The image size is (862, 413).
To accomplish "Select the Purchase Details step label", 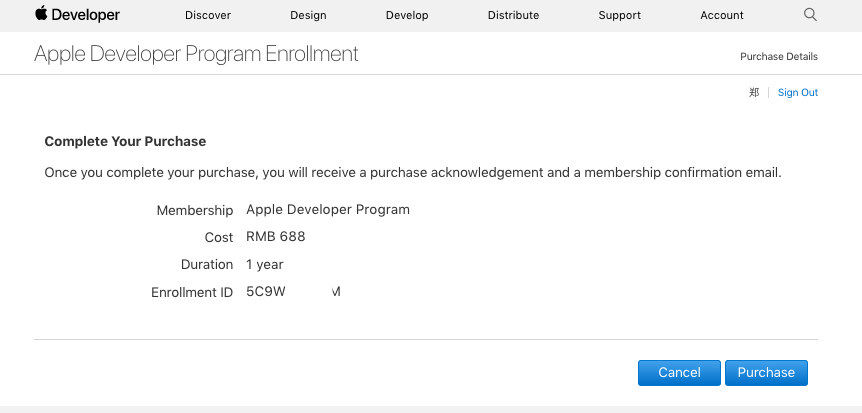I will coord(778,57).
